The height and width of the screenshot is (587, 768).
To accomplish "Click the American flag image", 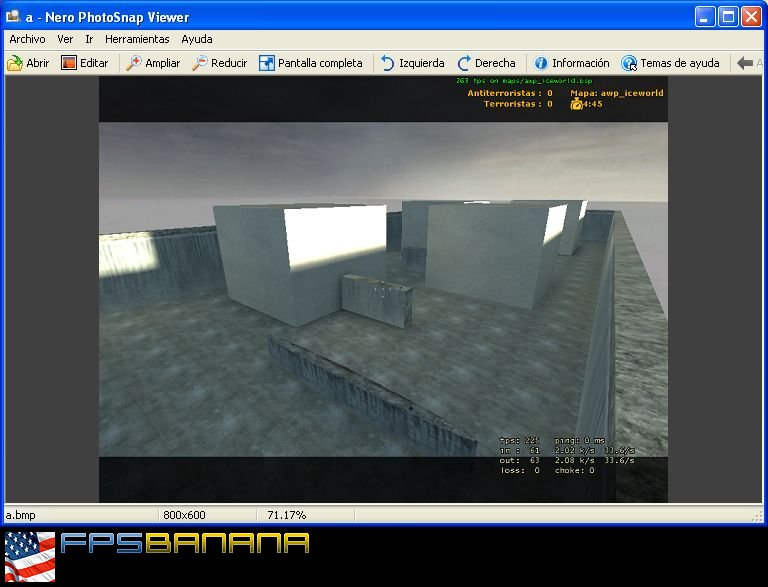I will (30, 557).
